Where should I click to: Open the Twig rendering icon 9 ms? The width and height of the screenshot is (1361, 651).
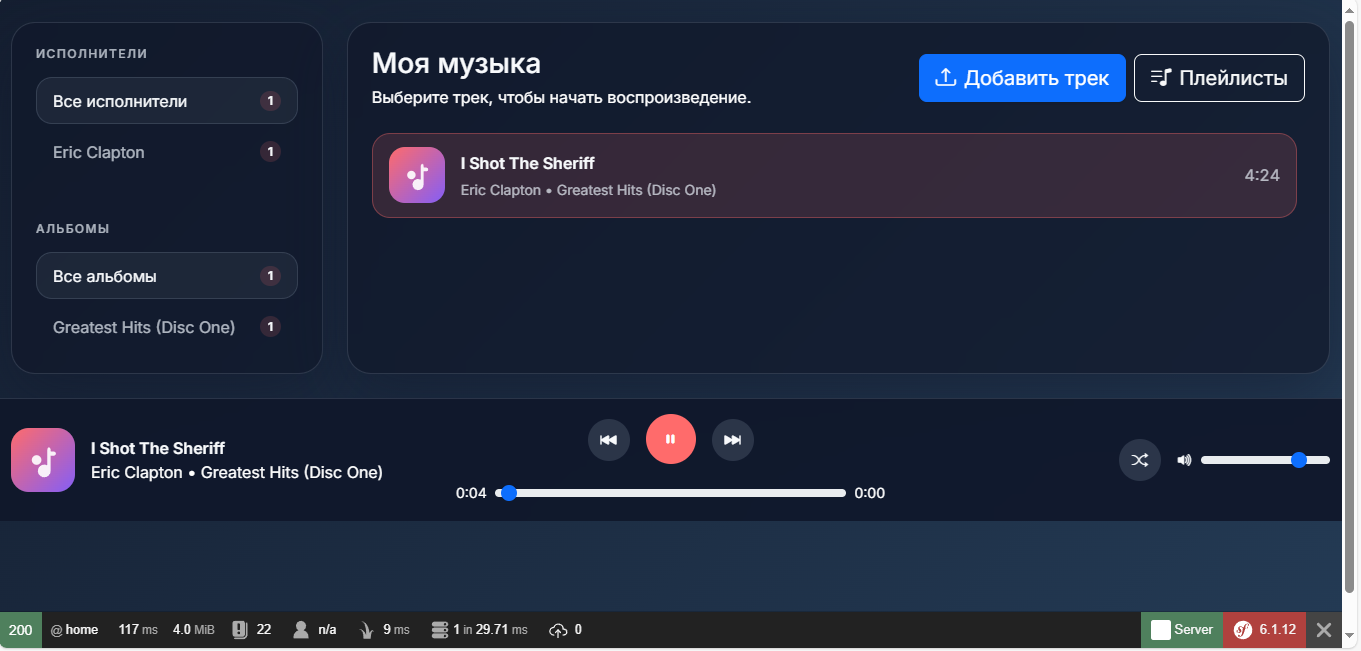click(385, 630)
